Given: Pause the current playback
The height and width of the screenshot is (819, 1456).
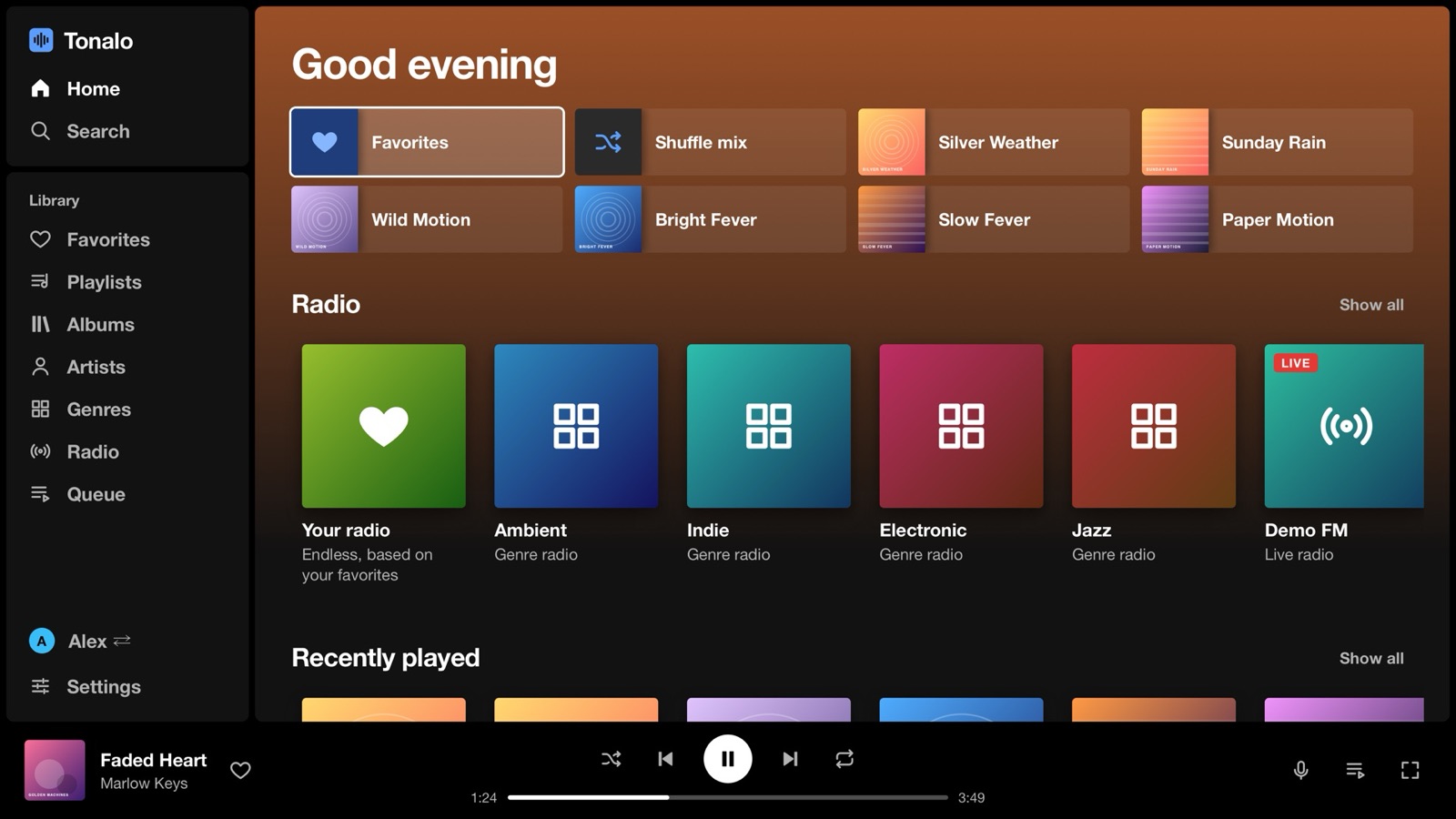Looking at the screenshot, I should [x=728, y=759].
